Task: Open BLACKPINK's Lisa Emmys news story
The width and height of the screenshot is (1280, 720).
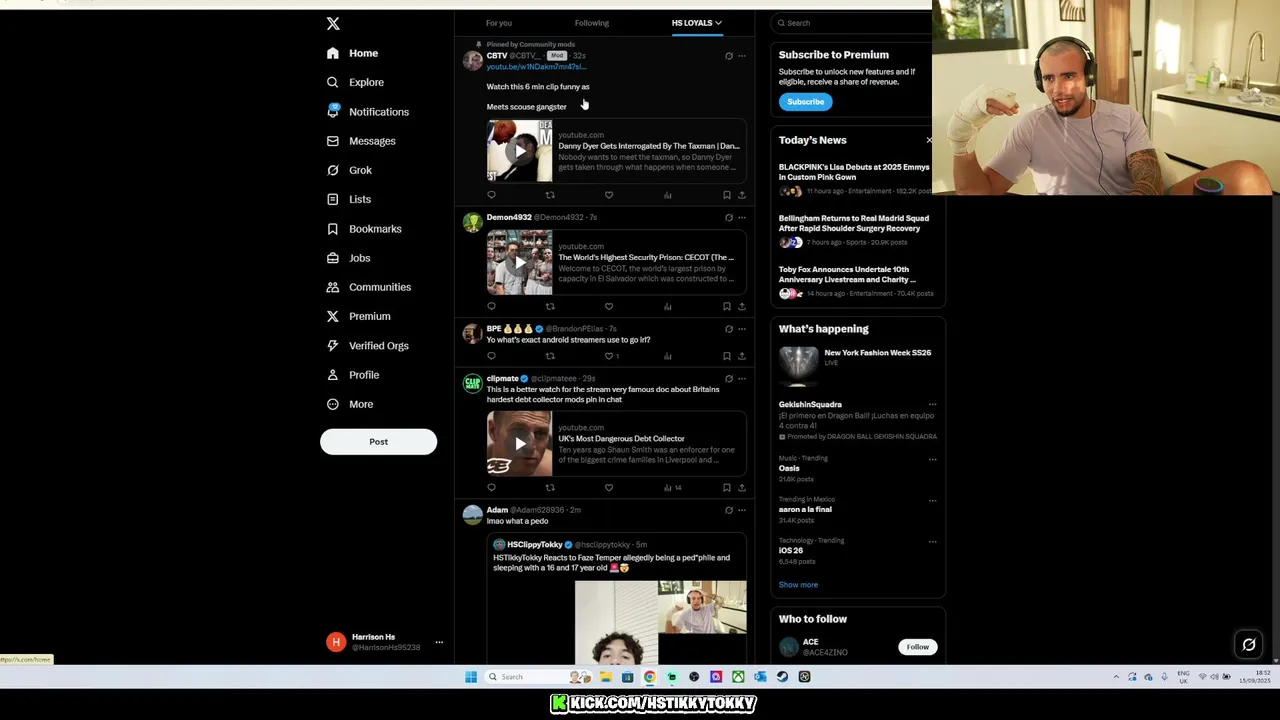Action: pos(855,172)
